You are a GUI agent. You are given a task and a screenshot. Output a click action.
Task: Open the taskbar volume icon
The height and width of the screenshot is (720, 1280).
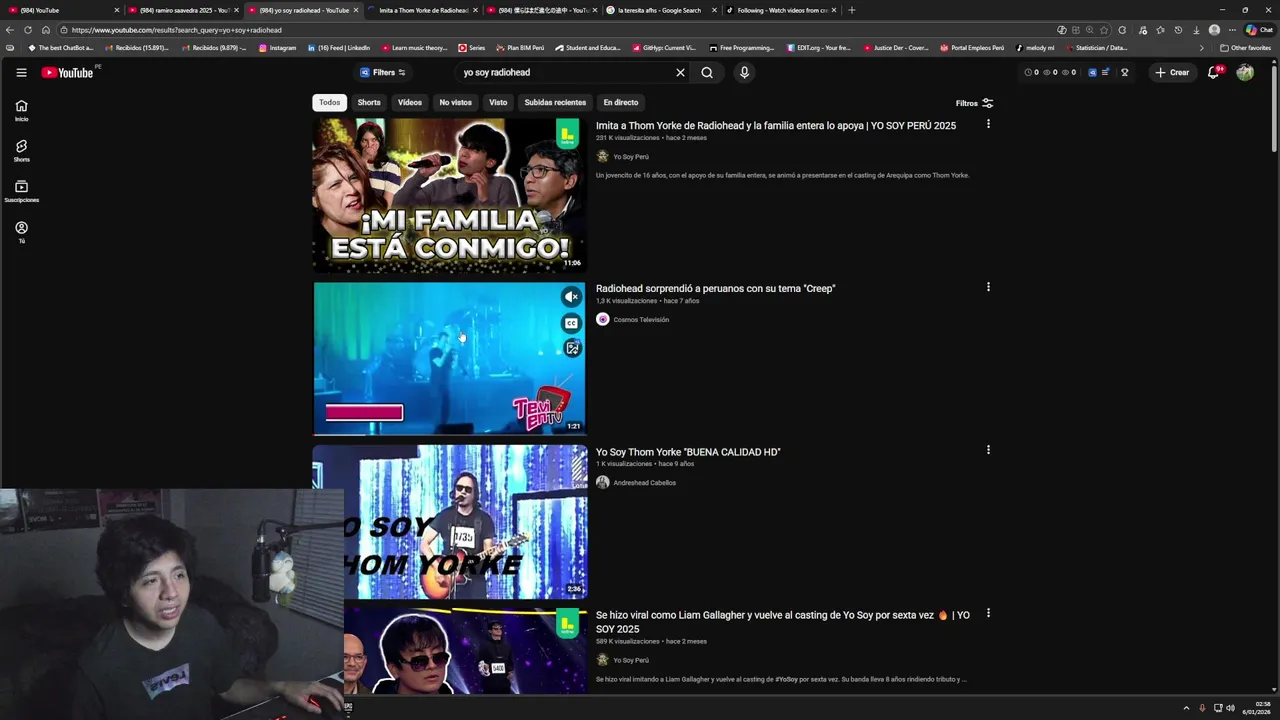(1230, 708)
